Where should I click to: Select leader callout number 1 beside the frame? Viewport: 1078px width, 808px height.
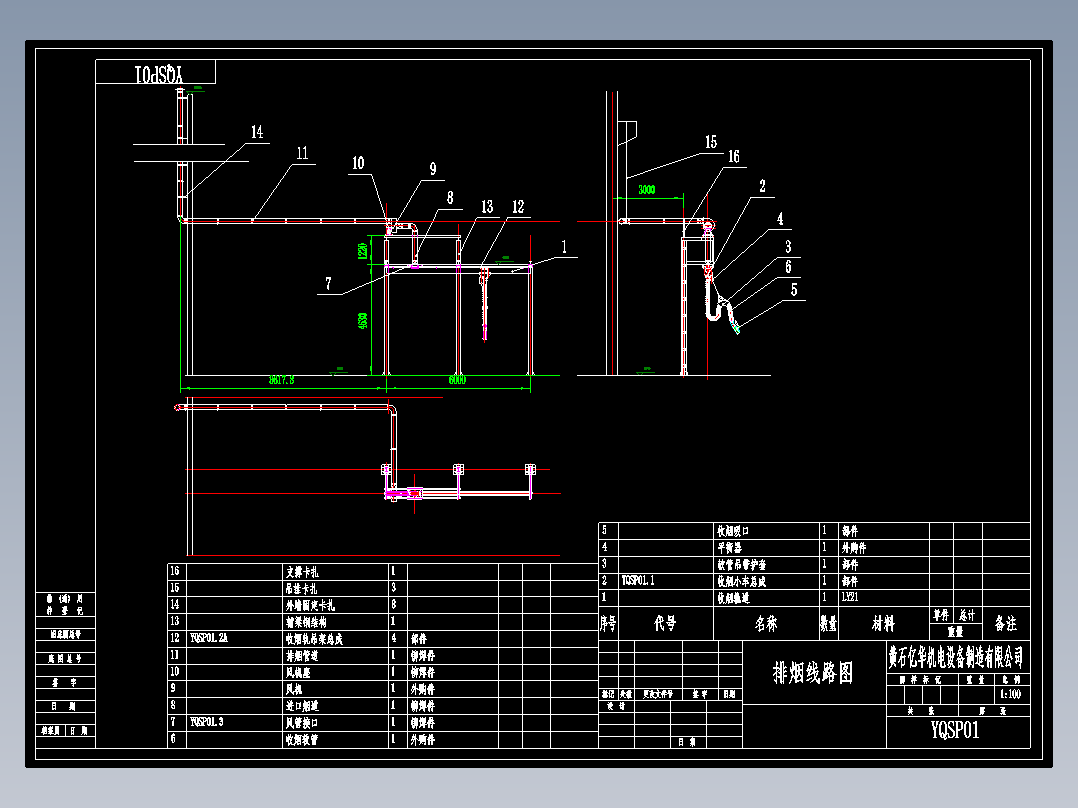point(564,247)
